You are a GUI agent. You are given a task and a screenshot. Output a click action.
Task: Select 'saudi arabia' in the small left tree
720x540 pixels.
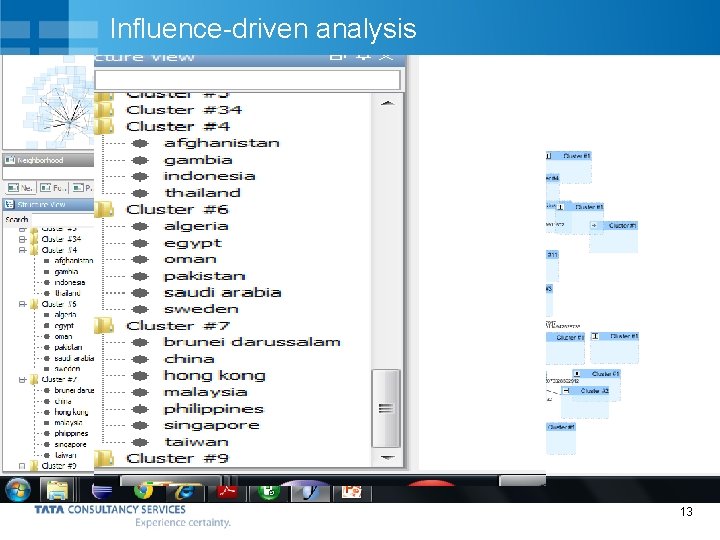(x=74, y=358)
